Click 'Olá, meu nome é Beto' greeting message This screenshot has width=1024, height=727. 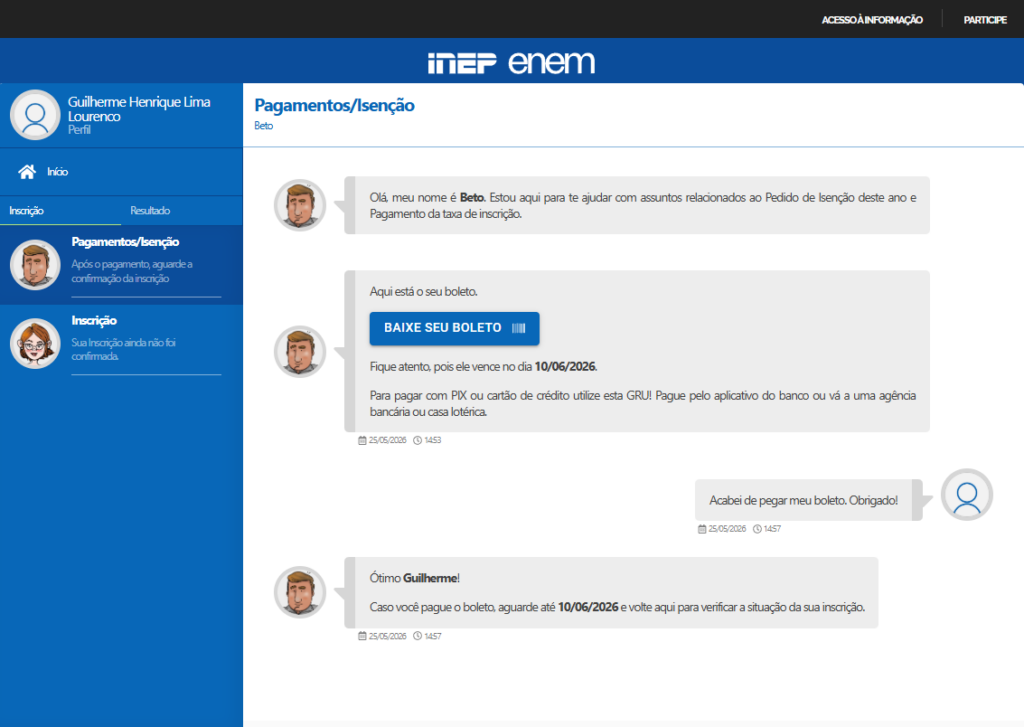[x=643, y=205]
